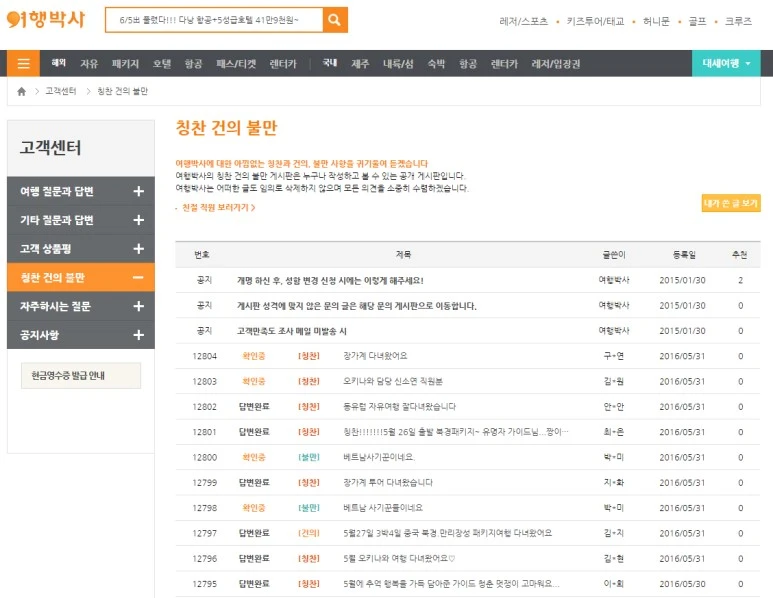Click the 현금영수증 발급 안내 button
The height and width of the screenshot is (598, 773).
coord(81,376)
